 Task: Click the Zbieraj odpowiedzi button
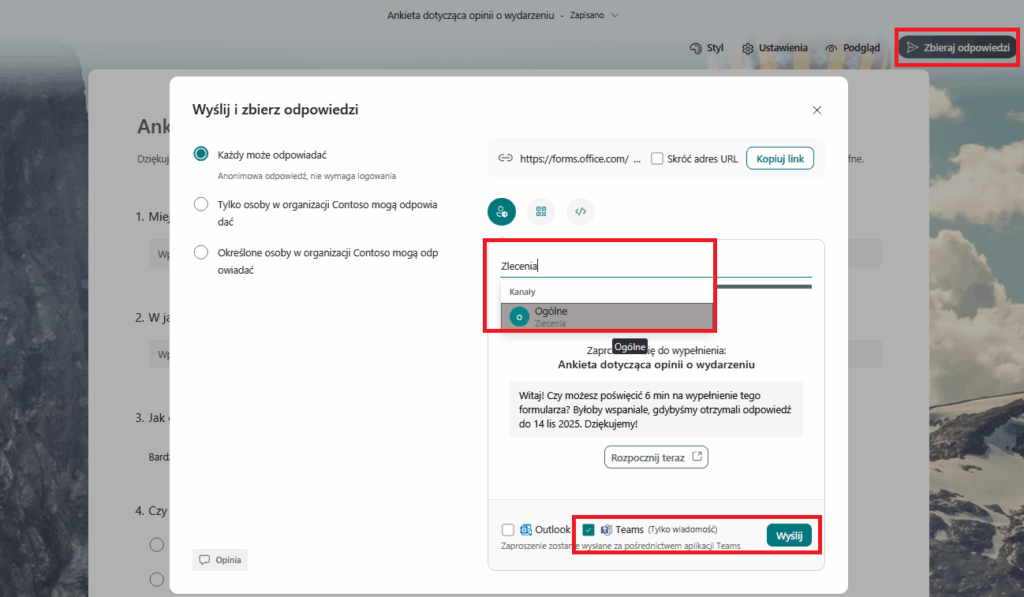point(958,48)
